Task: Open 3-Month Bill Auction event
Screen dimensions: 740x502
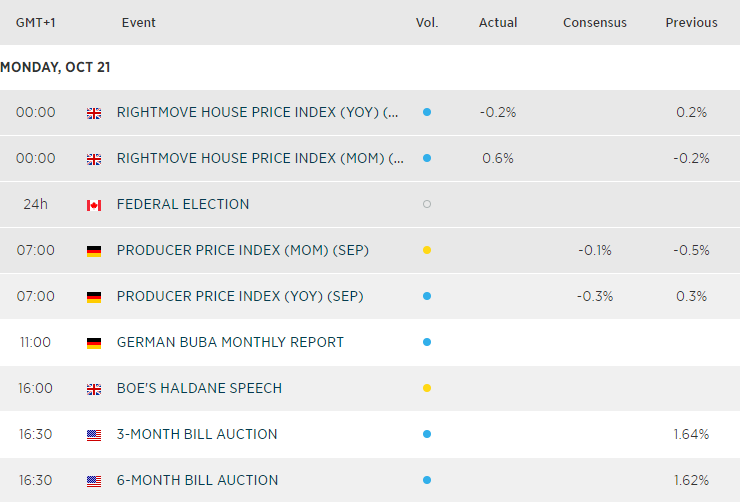Action: [x=197, y=435]
